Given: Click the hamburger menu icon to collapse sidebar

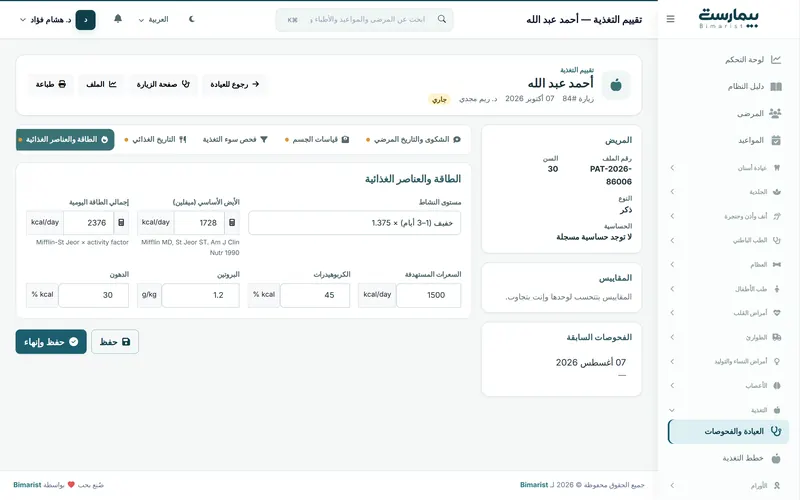Looking at the screenshot, I should pos(670,19).
